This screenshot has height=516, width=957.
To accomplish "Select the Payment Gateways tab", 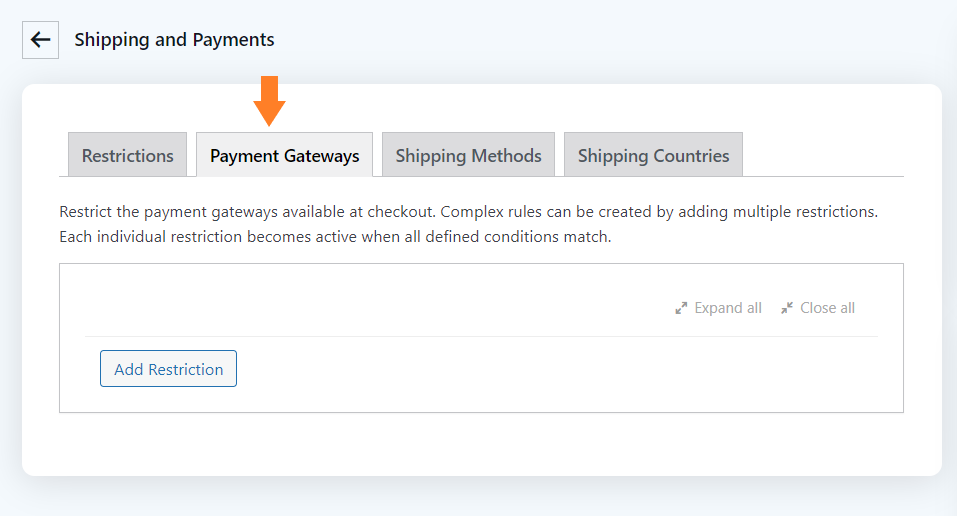I will [x=284, y=155].
